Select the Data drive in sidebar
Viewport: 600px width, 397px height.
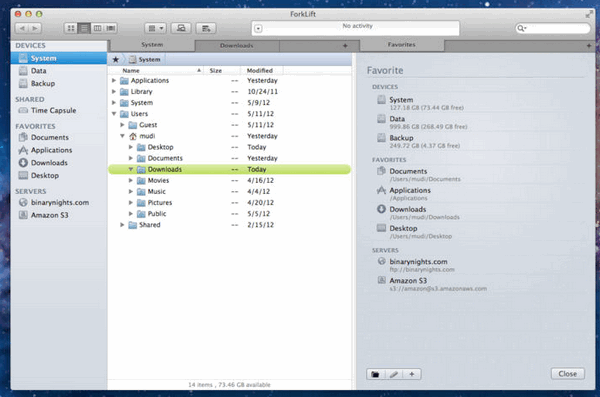tap(59, 71)
